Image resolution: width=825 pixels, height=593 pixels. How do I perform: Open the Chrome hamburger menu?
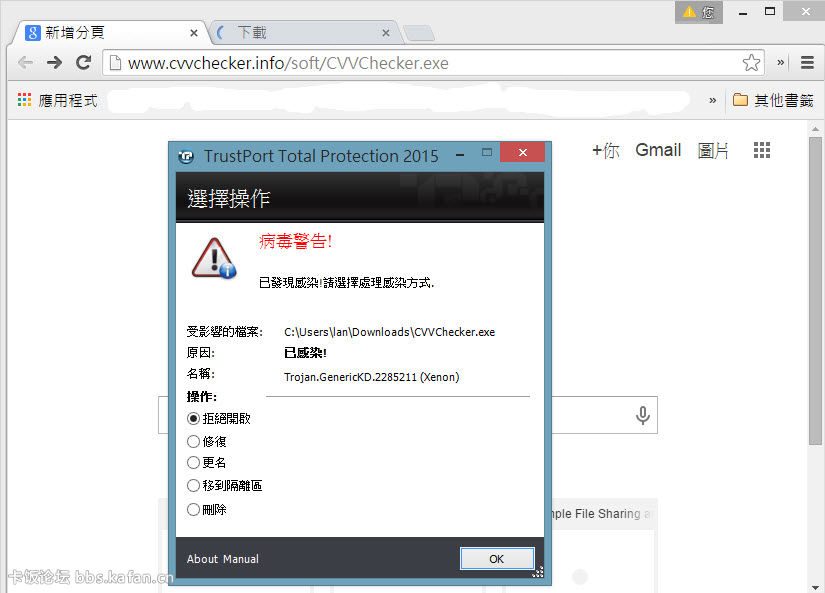[807, 63]
